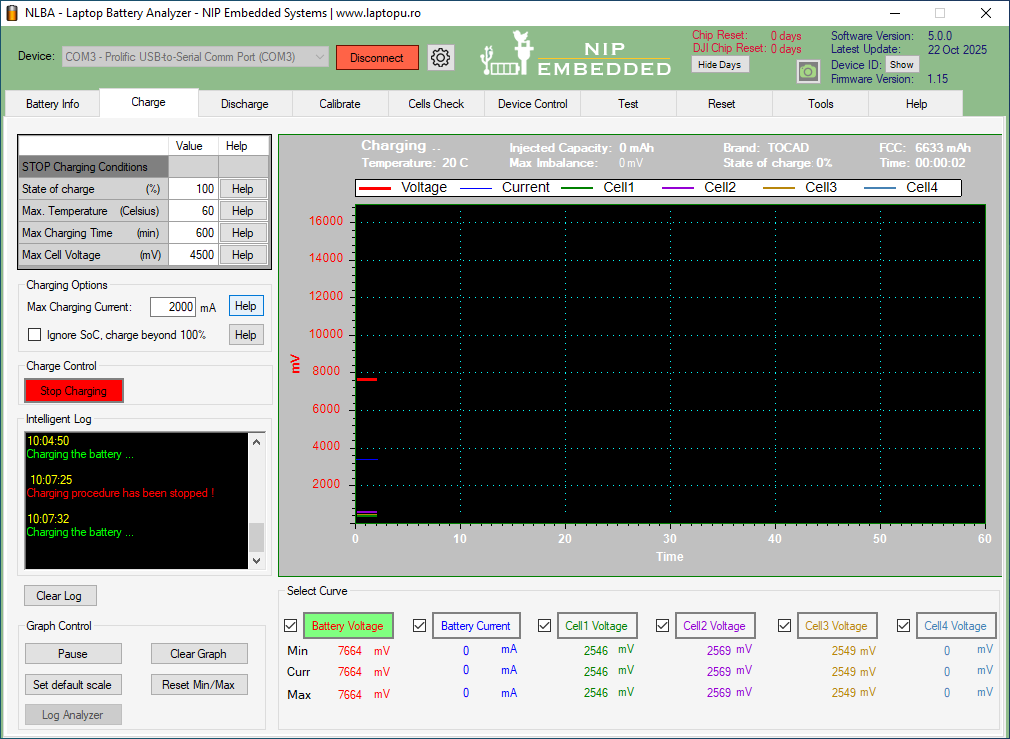Open the Cells Check tab
1010x739 pixels.
tap(436, 104)
